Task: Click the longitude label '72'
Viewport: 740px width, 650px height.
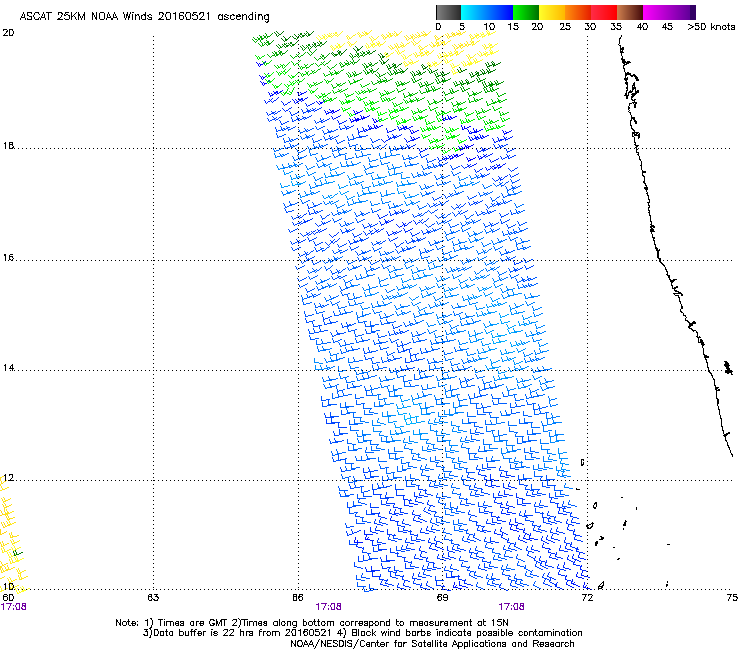Action: pos(587,598)
